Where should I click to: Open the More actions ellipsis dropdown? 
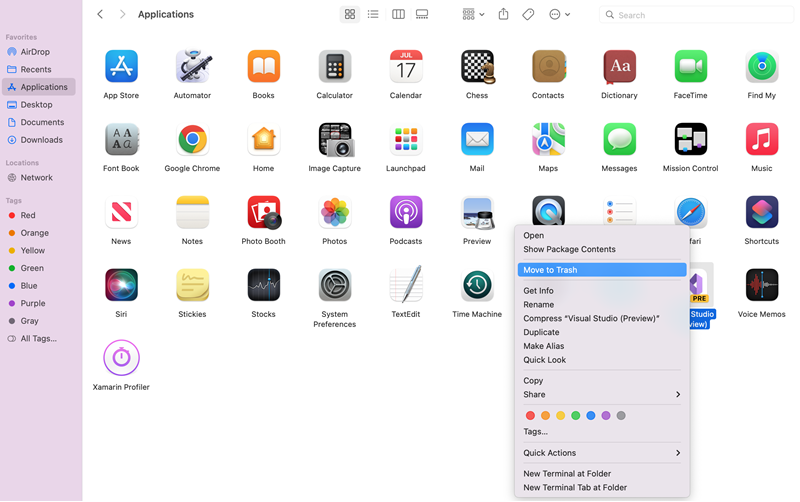pyautogui.click(x=559, y=14)
